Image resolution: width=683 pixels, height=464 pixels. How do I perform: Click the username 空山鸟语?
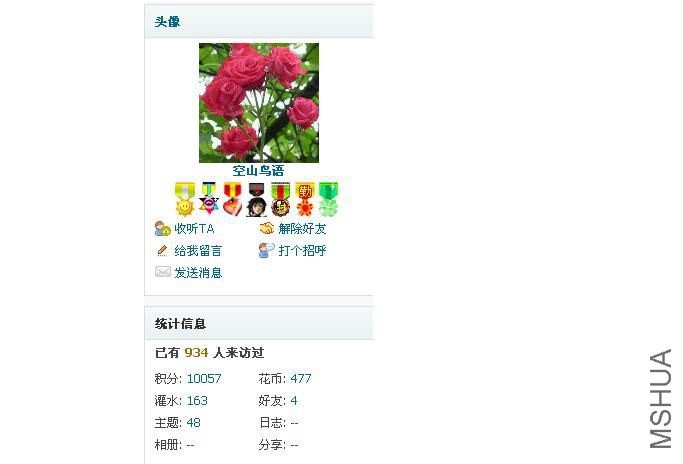(258, 170)
